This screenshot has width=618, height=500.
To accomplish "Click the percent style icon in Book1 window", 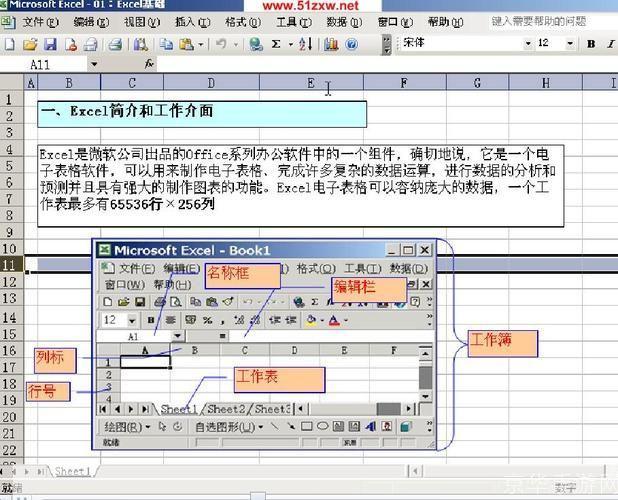I will [x=208, y=320].
